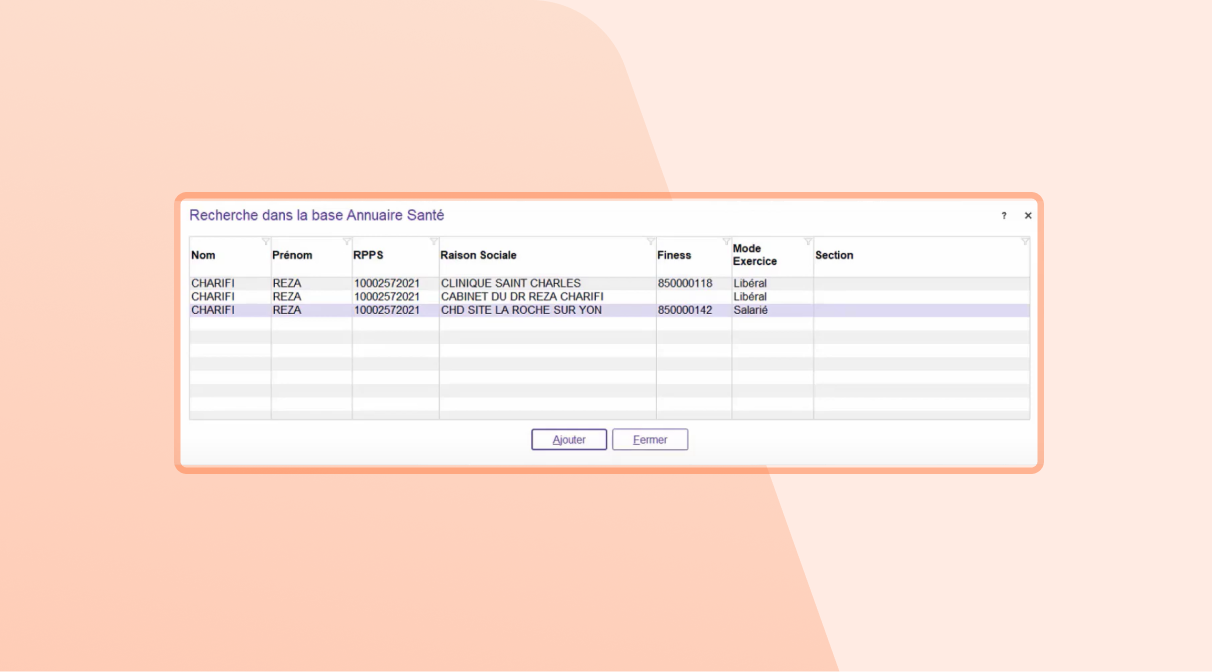
Task: Open the Prénom column filter icon
Action: tap(347, 242)
